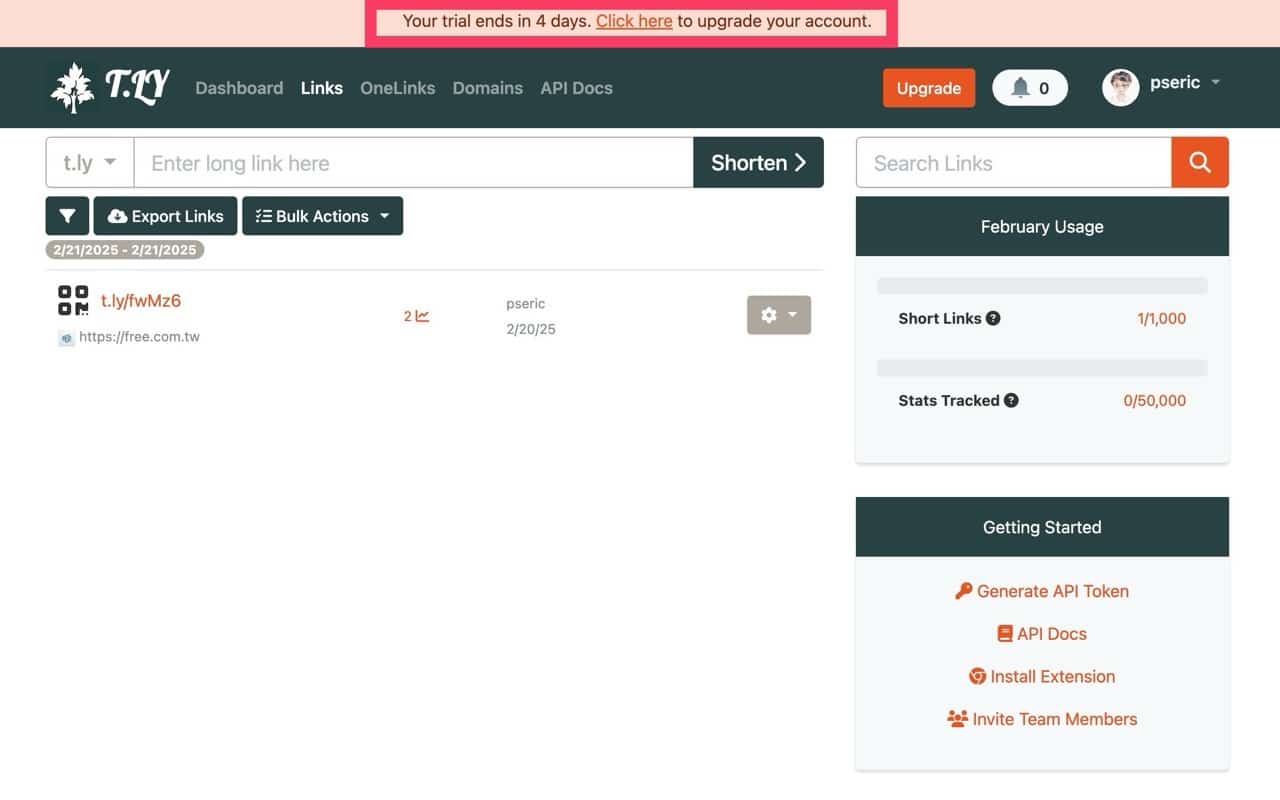Open the Bulk Actions dropdown
This screenshot has height=800, width=1280.
(x=322, y=216)
